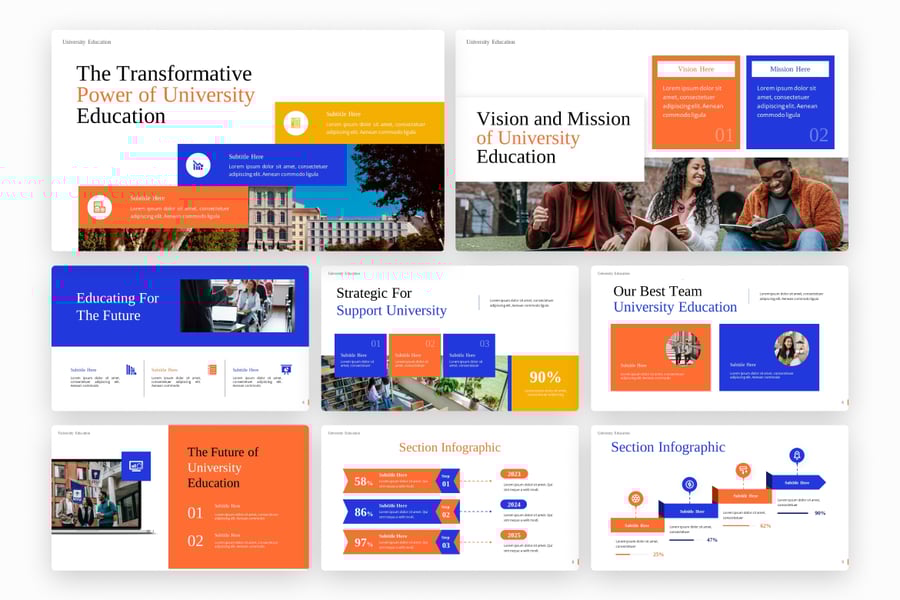The image size is (900, 600).
Task: Click the circular icon in the orange subtitle banner
Action: click(x=98, y=207)
